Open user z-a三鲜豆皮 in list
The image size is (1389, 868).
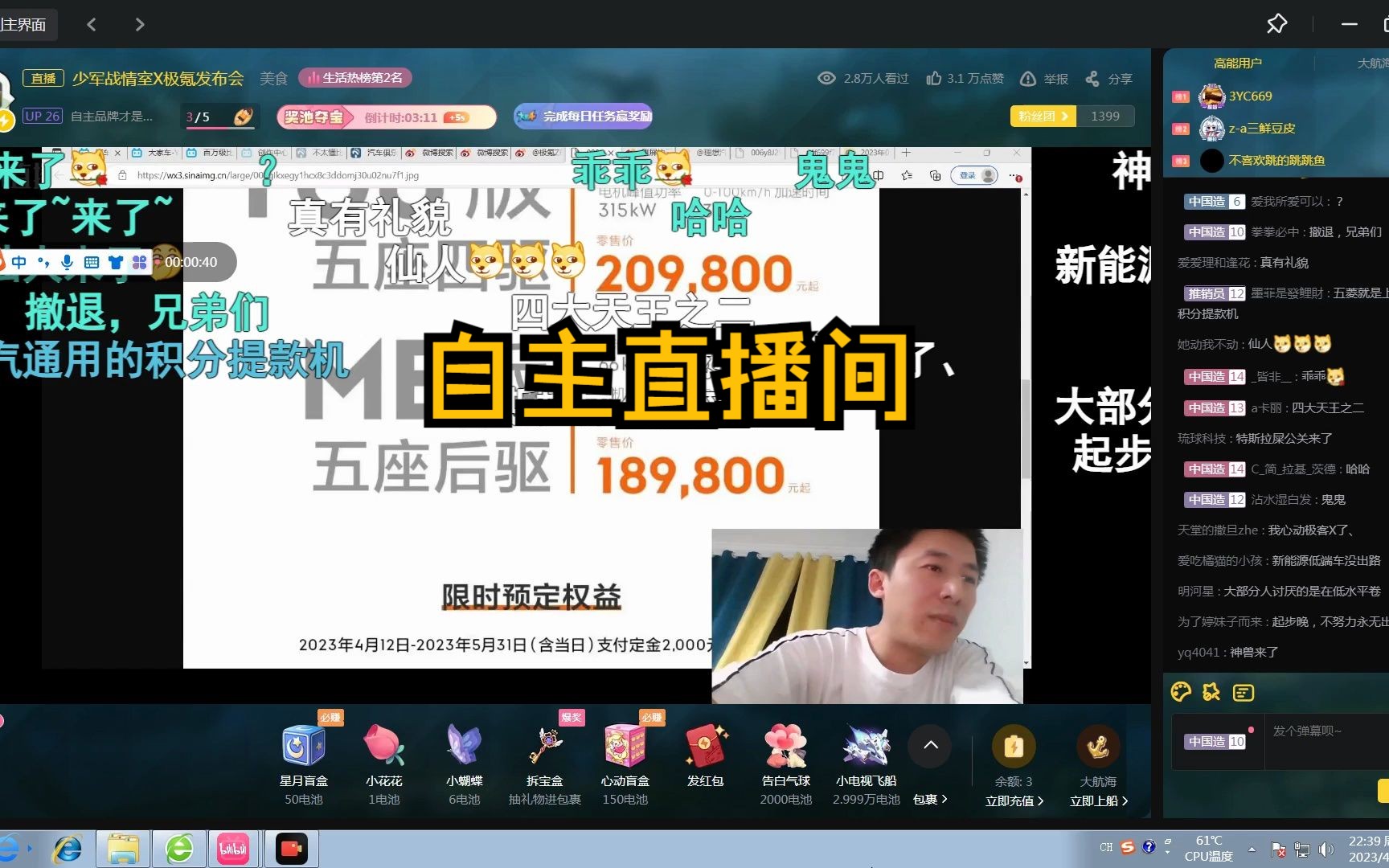click(x=1261, y=129)
